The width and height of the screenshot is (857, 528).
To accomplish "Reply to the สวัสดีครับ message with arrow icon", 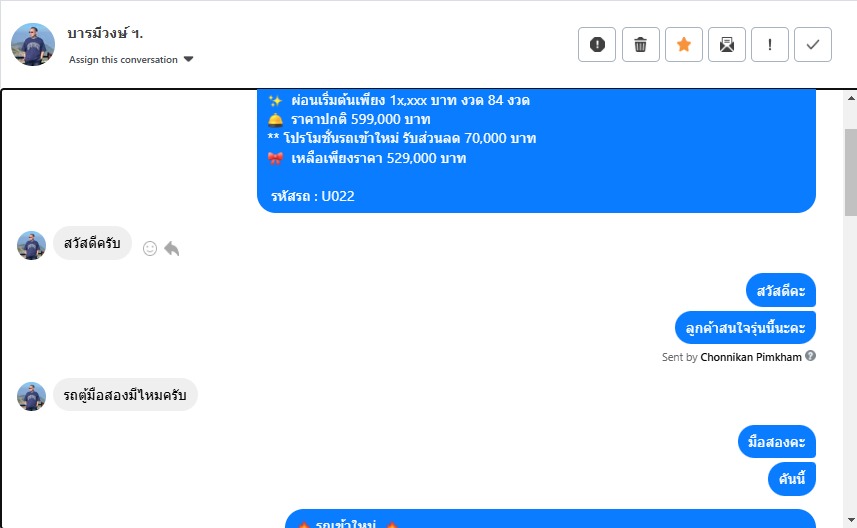I will [172, 249].
